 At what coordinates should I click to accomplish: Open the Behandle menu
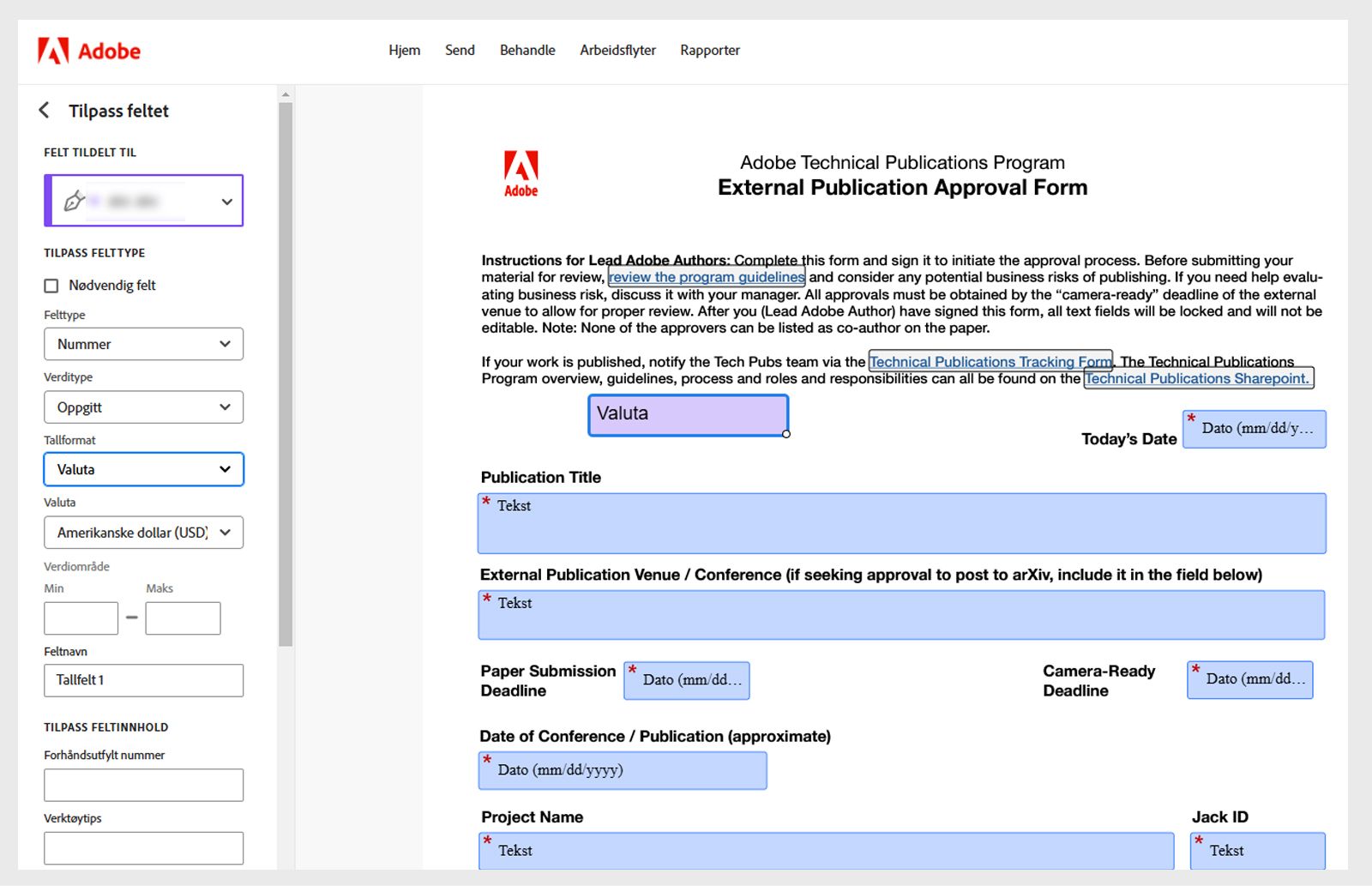(x=527, y=50)
